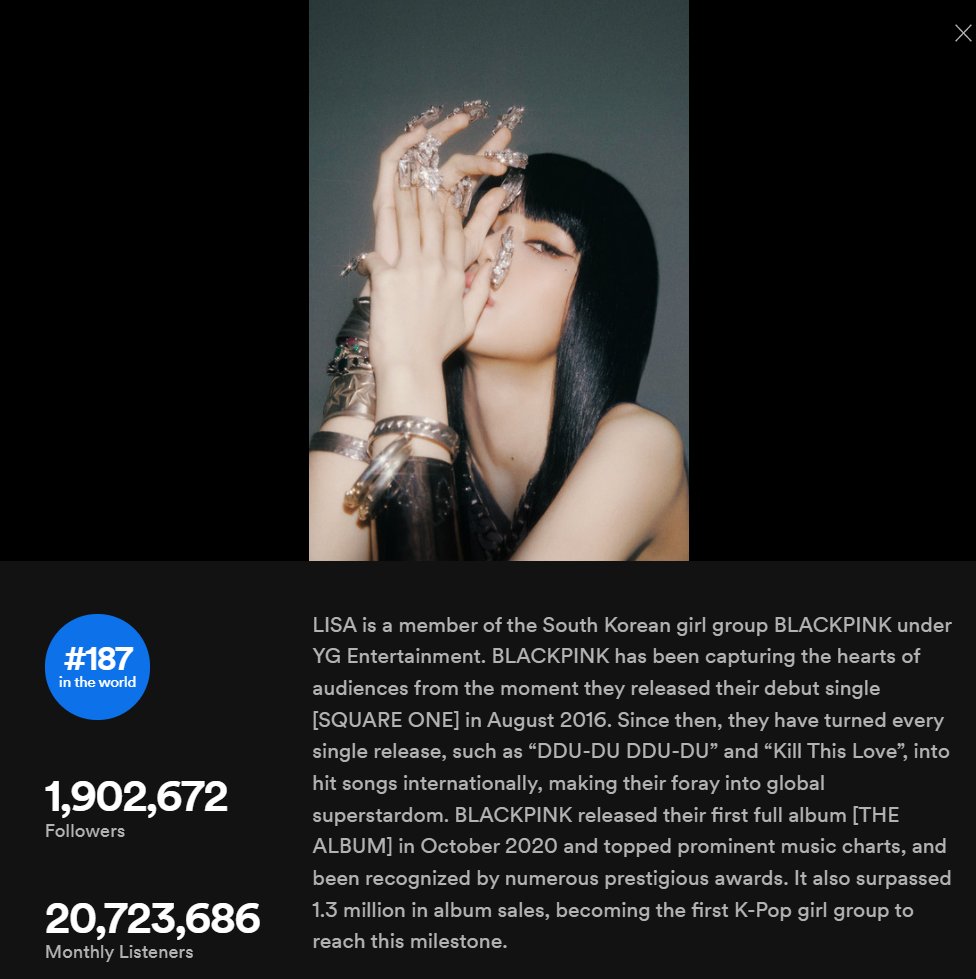This screenshot has width=976, height=979.
Task: Click the 1,902,672 followers number
Action: [136, 797]
